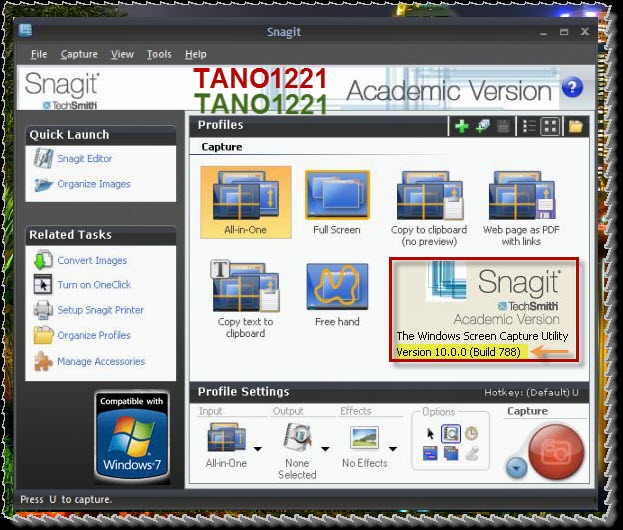
Task: Turn on OneClick
Action: point(94,285)
